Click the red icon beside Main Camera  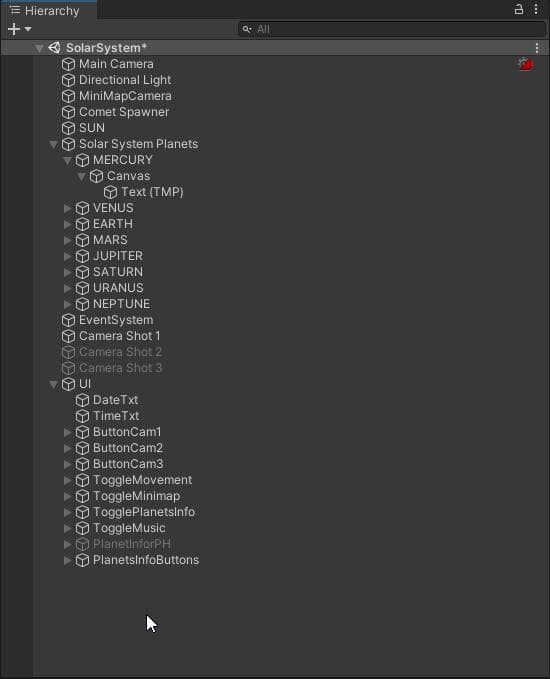coord(525,64)
